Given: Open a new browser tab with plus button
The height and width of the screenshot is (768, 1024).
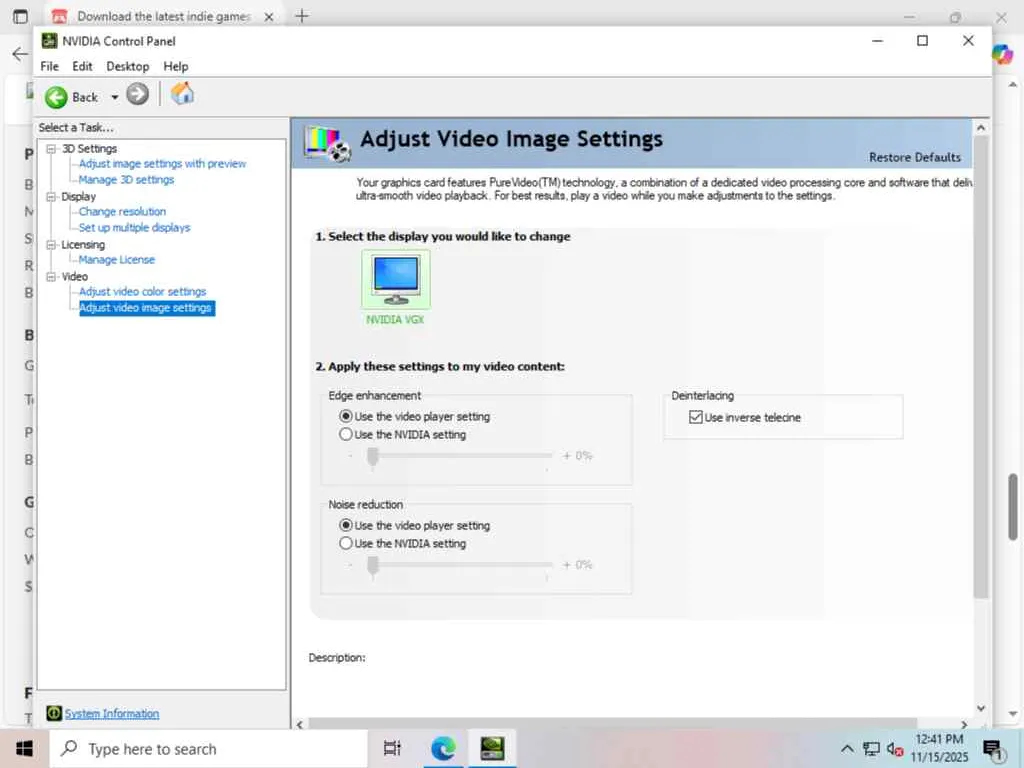Looking at the screenshot, I should pos(302,16).
